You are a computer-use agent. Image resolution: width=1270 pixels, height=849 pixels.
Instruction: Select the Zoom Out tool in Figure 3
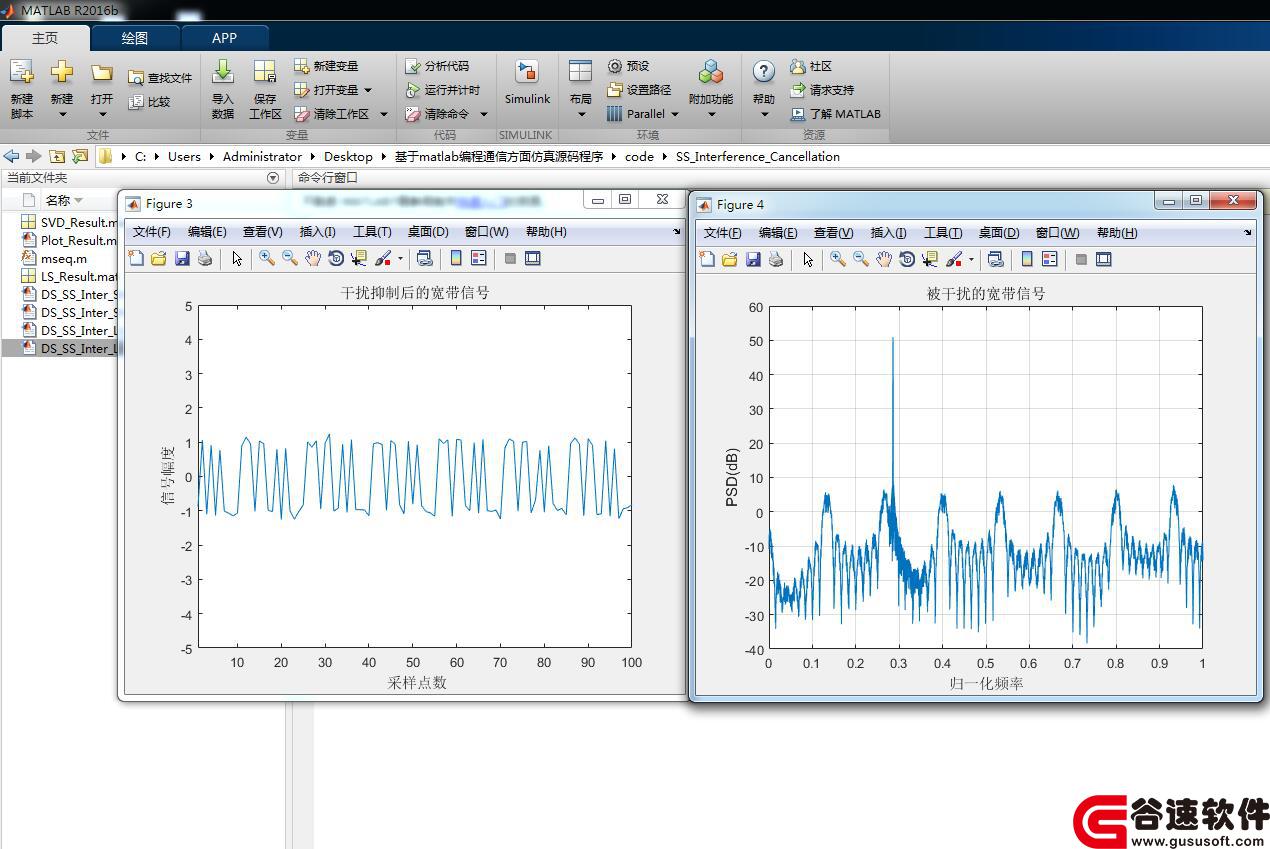(x=290, y=258)
